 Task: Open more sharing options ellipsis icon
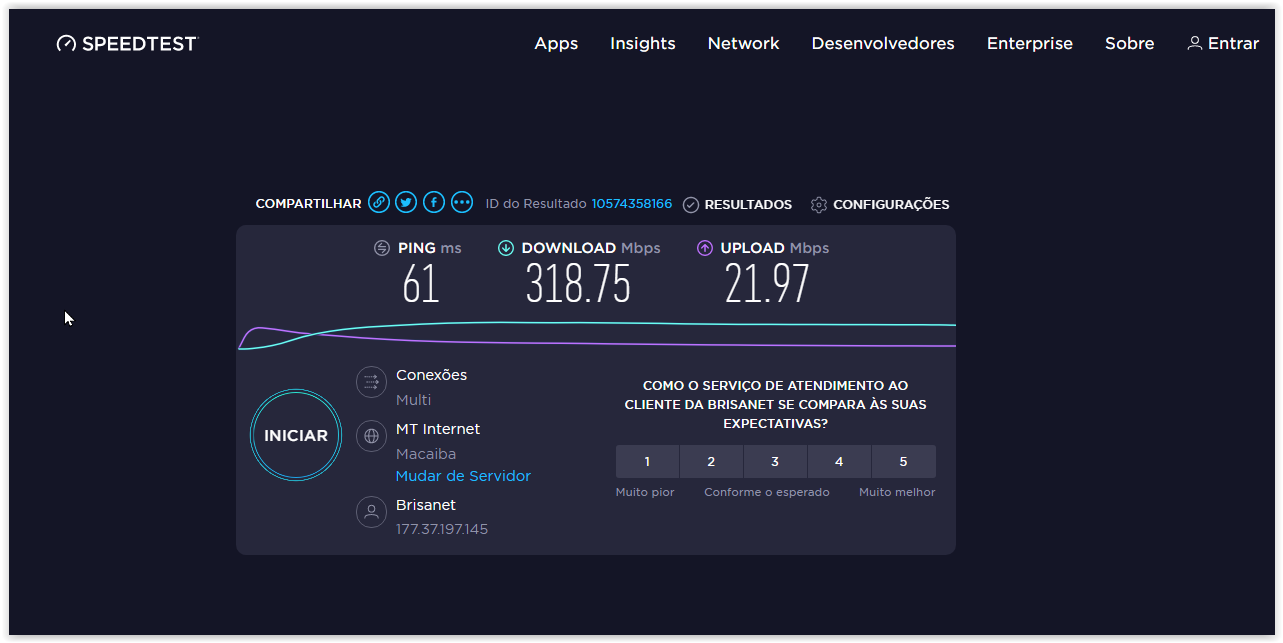coord(462,202)
